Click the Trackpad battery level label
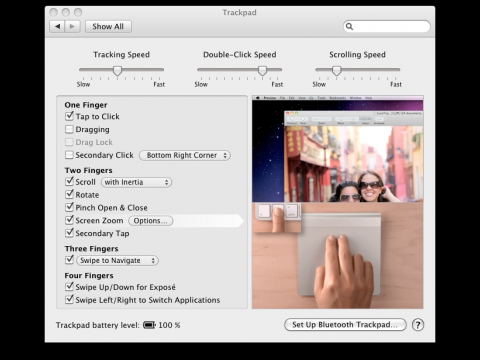This screenshot has width=480, height=360. click(x=98, y=325)
